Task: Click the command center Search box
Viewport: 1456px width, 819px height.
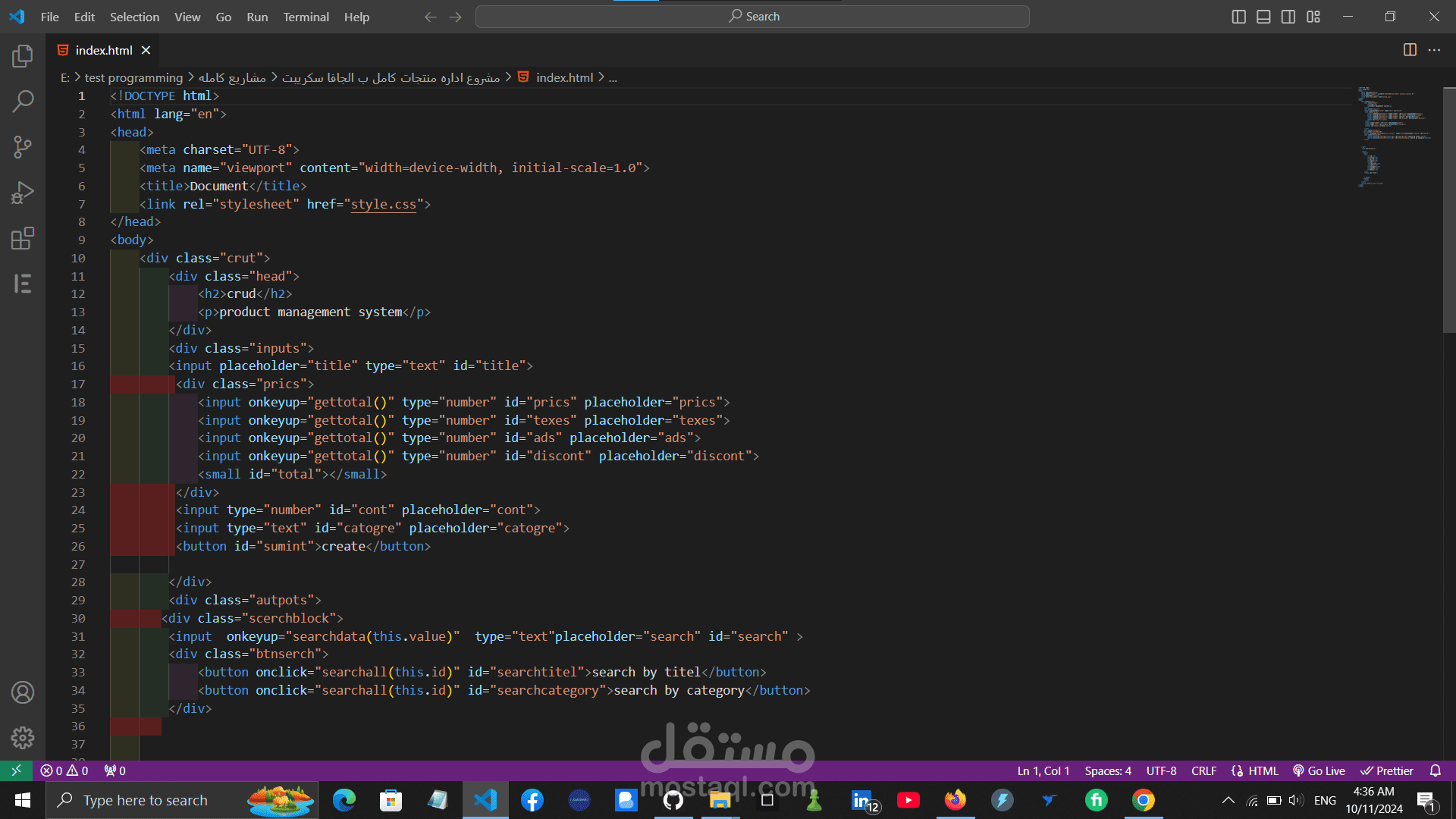Action: (752, 17)
